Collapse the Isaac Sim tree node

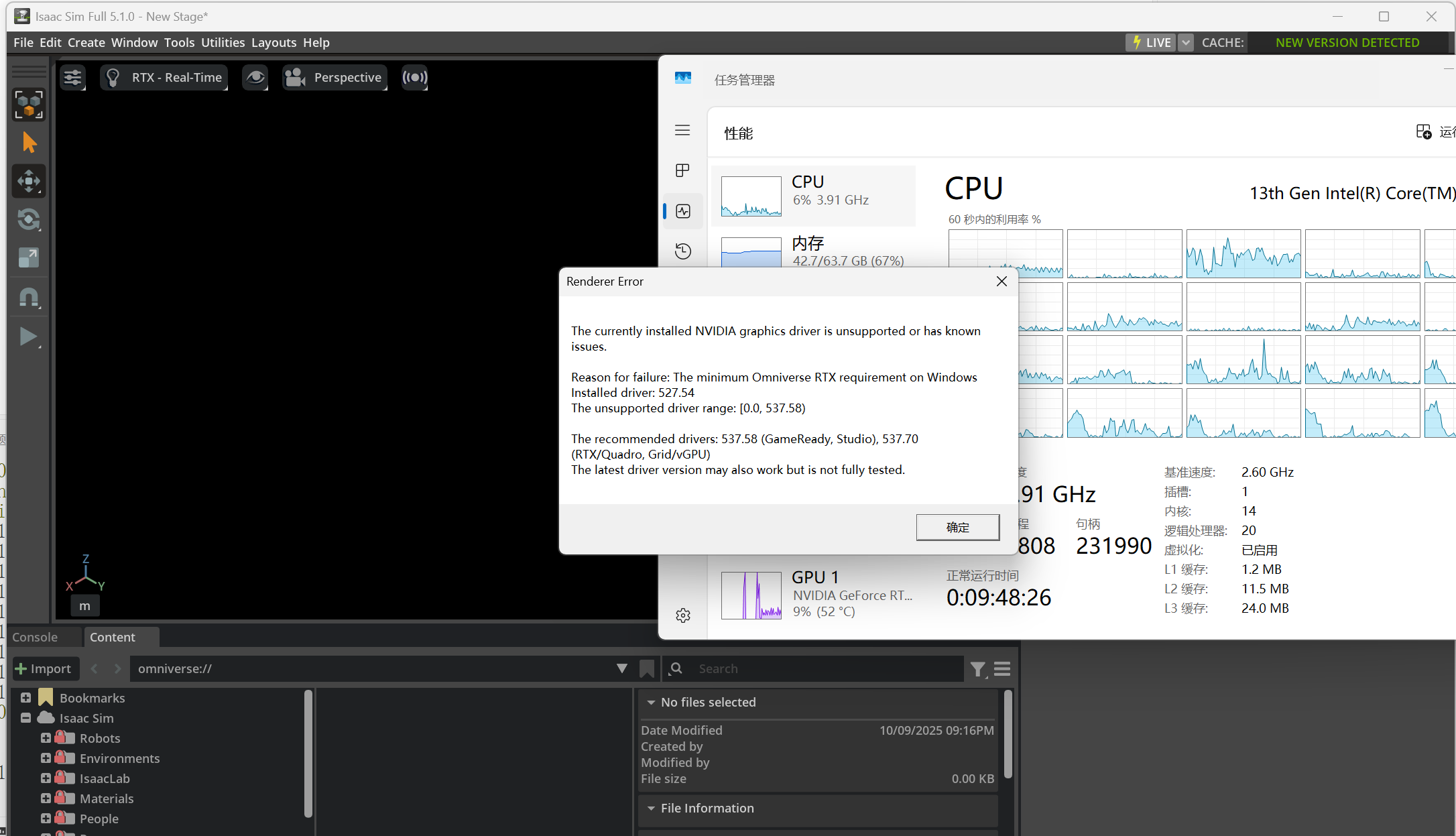click(25, 718)
